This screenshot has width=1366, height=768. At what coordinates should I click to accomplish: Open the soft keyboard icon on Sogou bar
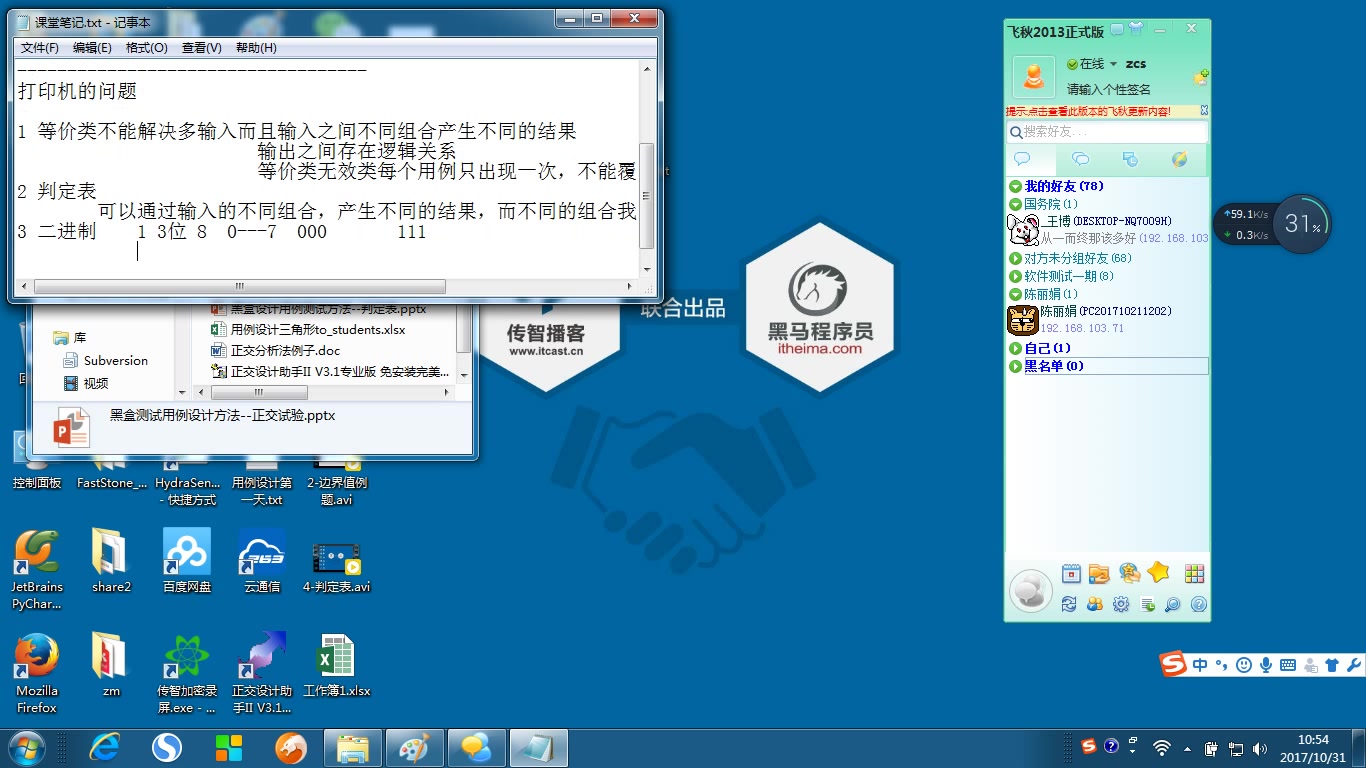tap(1288, 665)
